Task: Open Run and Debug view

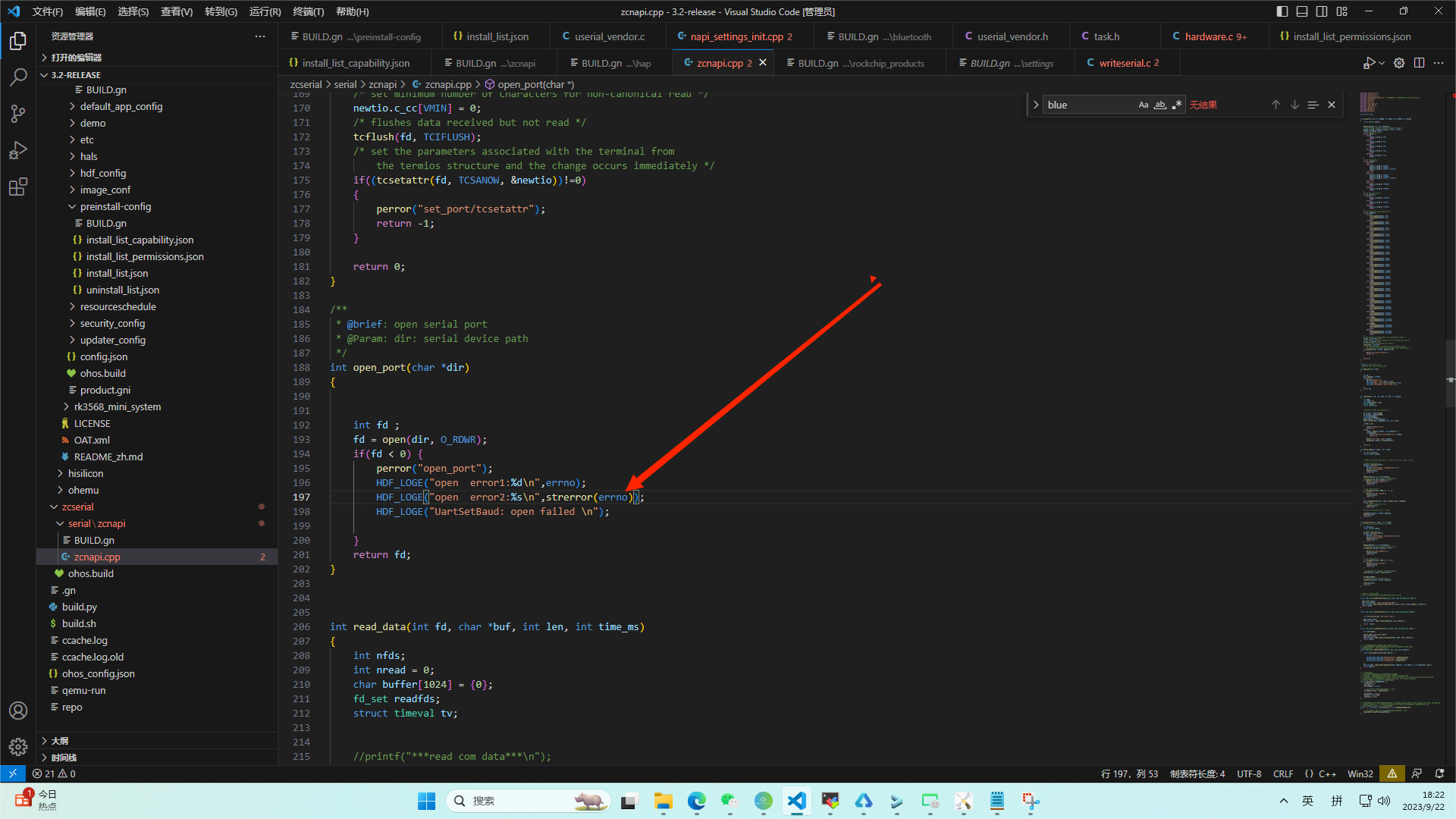Action: [18, 150]
